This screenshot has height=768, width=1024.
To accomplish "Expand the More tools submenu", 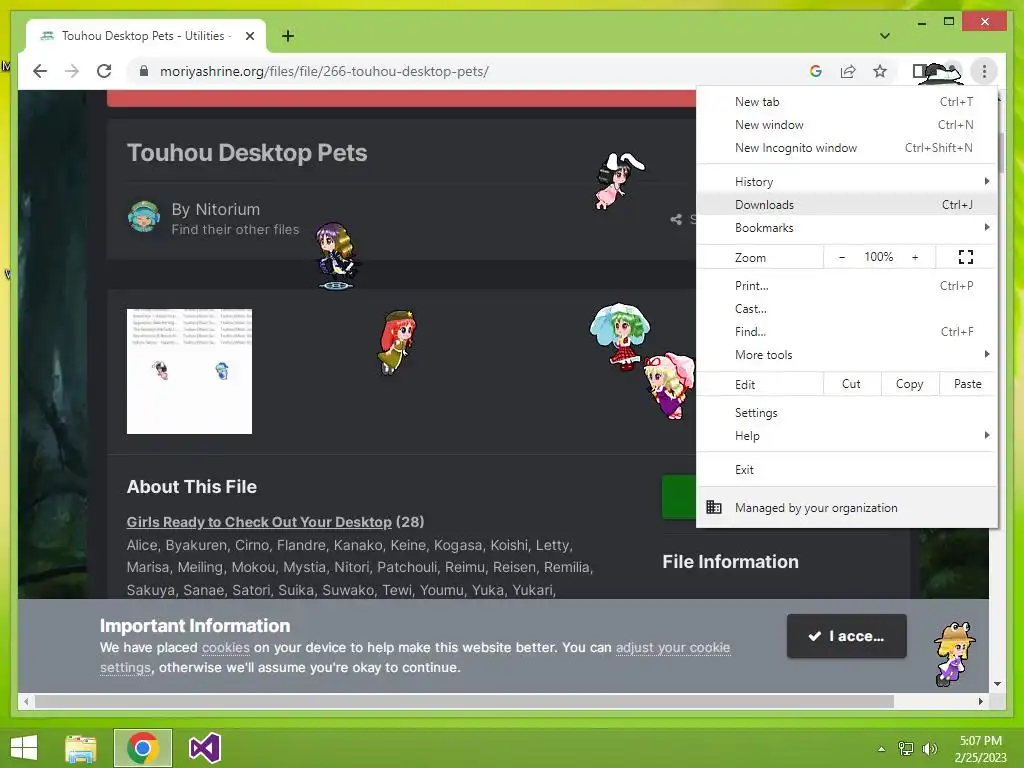I will click(x=847, y=355).
